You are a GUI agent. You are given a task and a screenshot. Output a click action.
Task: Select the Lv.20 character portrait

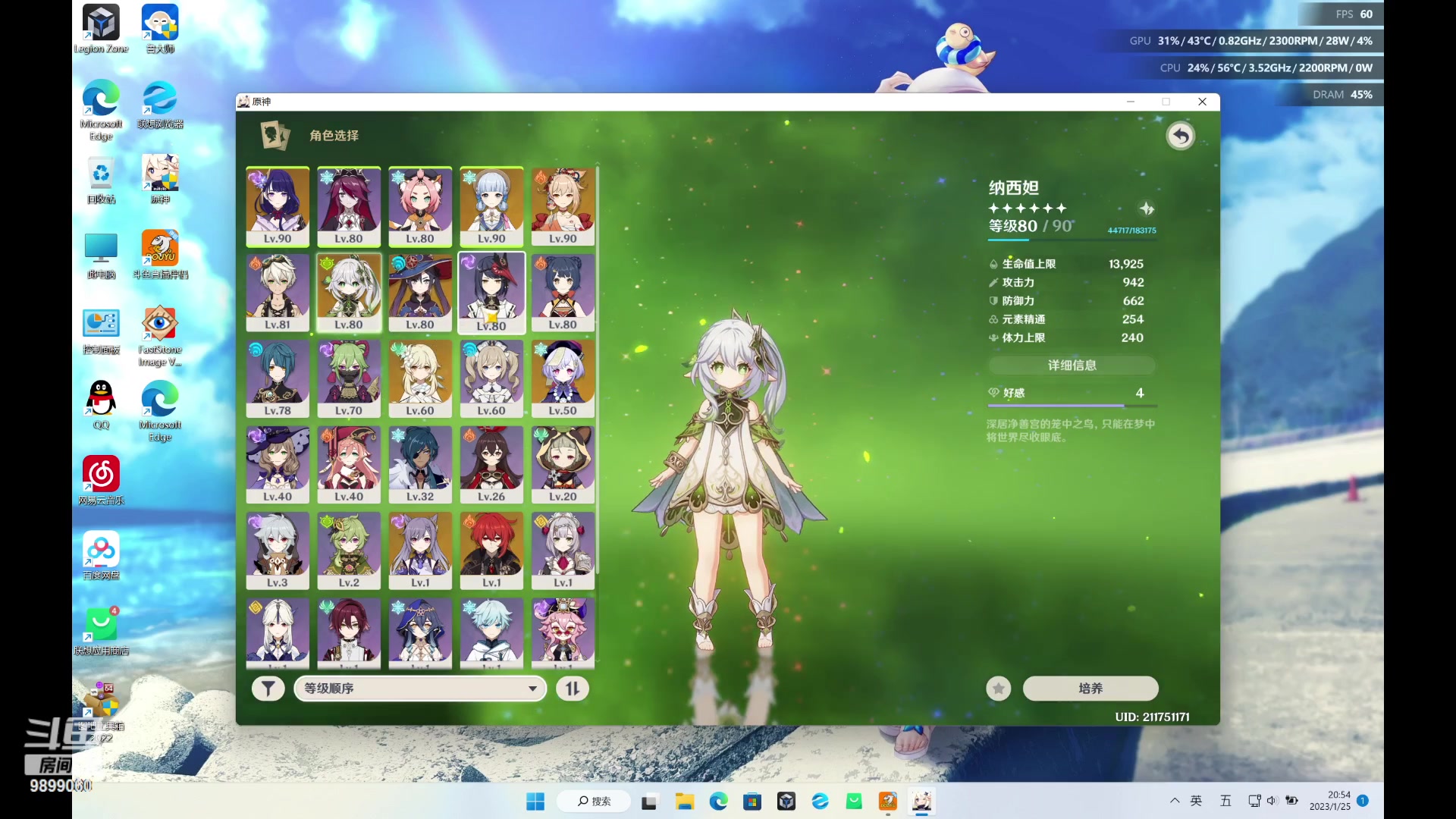tap(563, 465)
